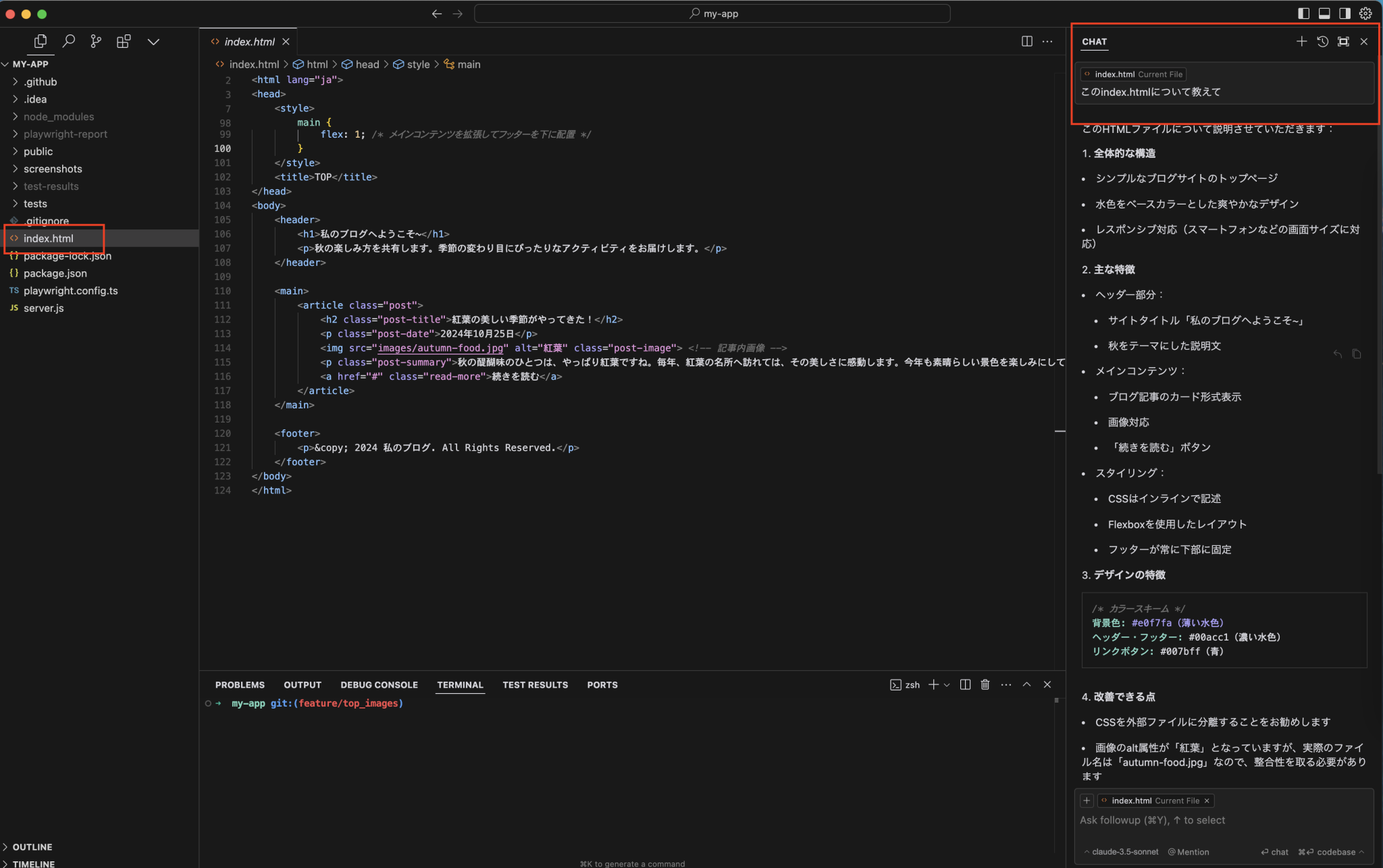Screen dimensions: 1383x868
Task: Send with codebase context button
Action: (x=1330, y=852)
